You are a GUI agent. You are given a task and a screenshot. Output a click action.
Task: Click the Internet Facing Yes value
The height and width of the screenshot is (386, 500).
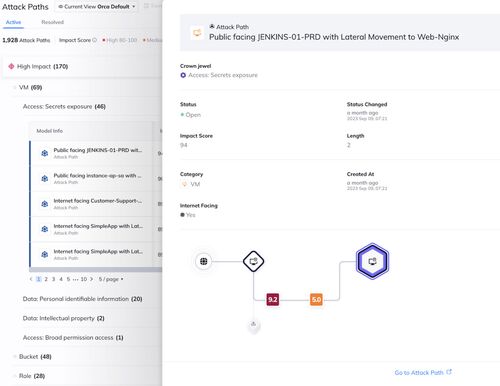pyautogui.click(x=188, y=215)
